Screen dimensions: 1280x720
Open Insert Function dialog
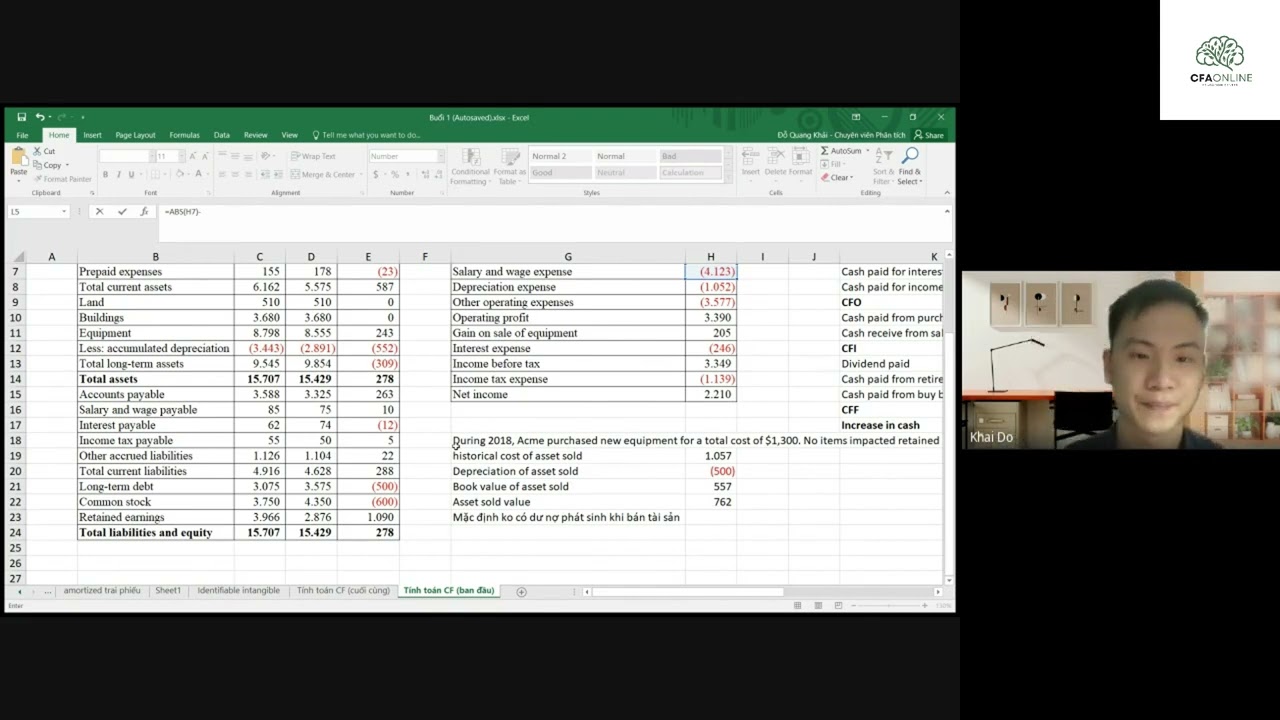tap(144, 211)
